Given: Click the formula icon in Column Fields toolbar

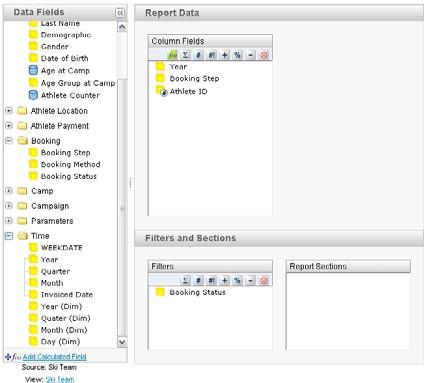Looking at the screenshot, I should coord(173,55).
